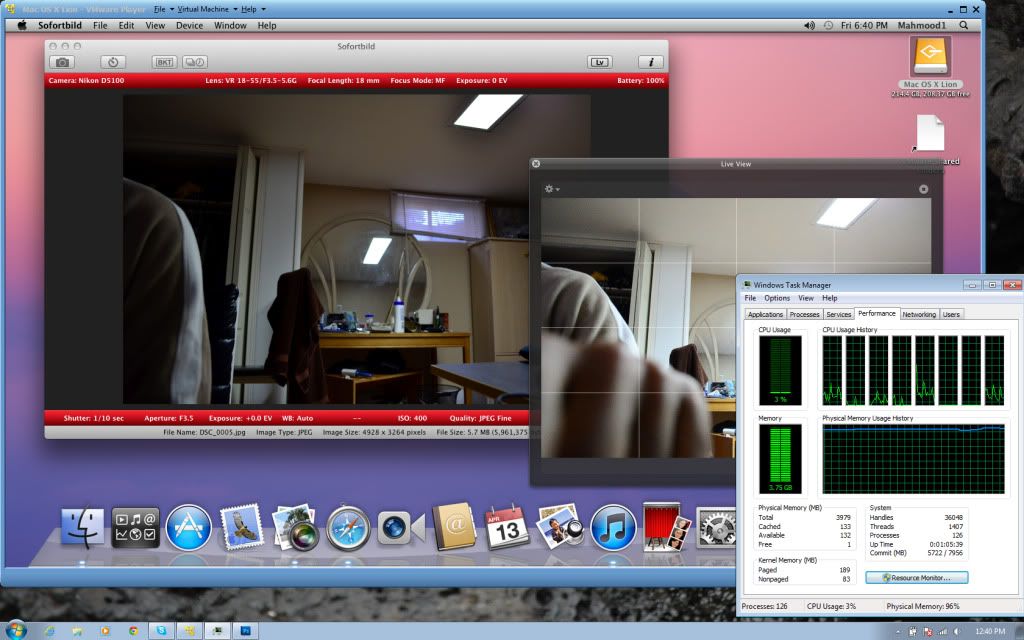Open Preview from the dock

pos(559,526)
